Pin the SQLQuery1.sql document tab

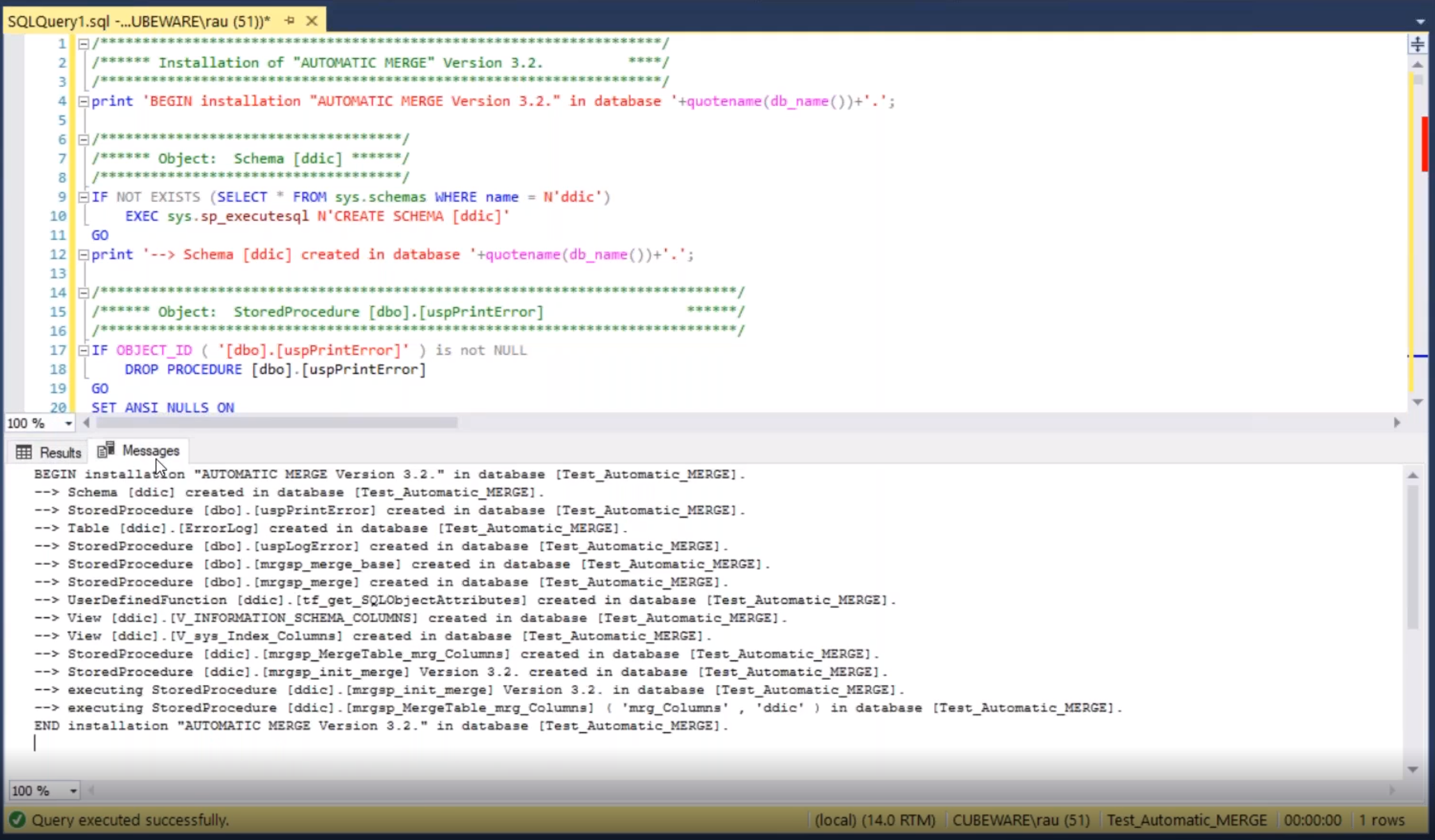click(x=289, y=20)
